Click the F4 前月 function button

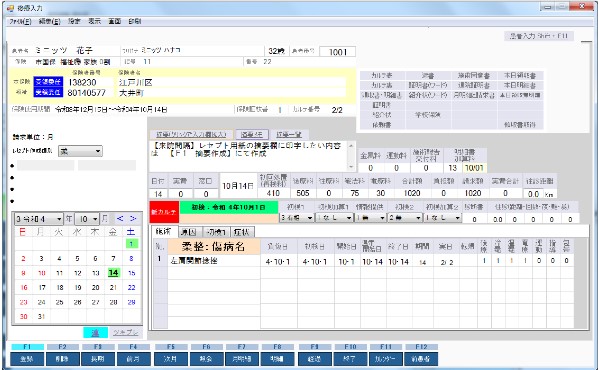133,359
